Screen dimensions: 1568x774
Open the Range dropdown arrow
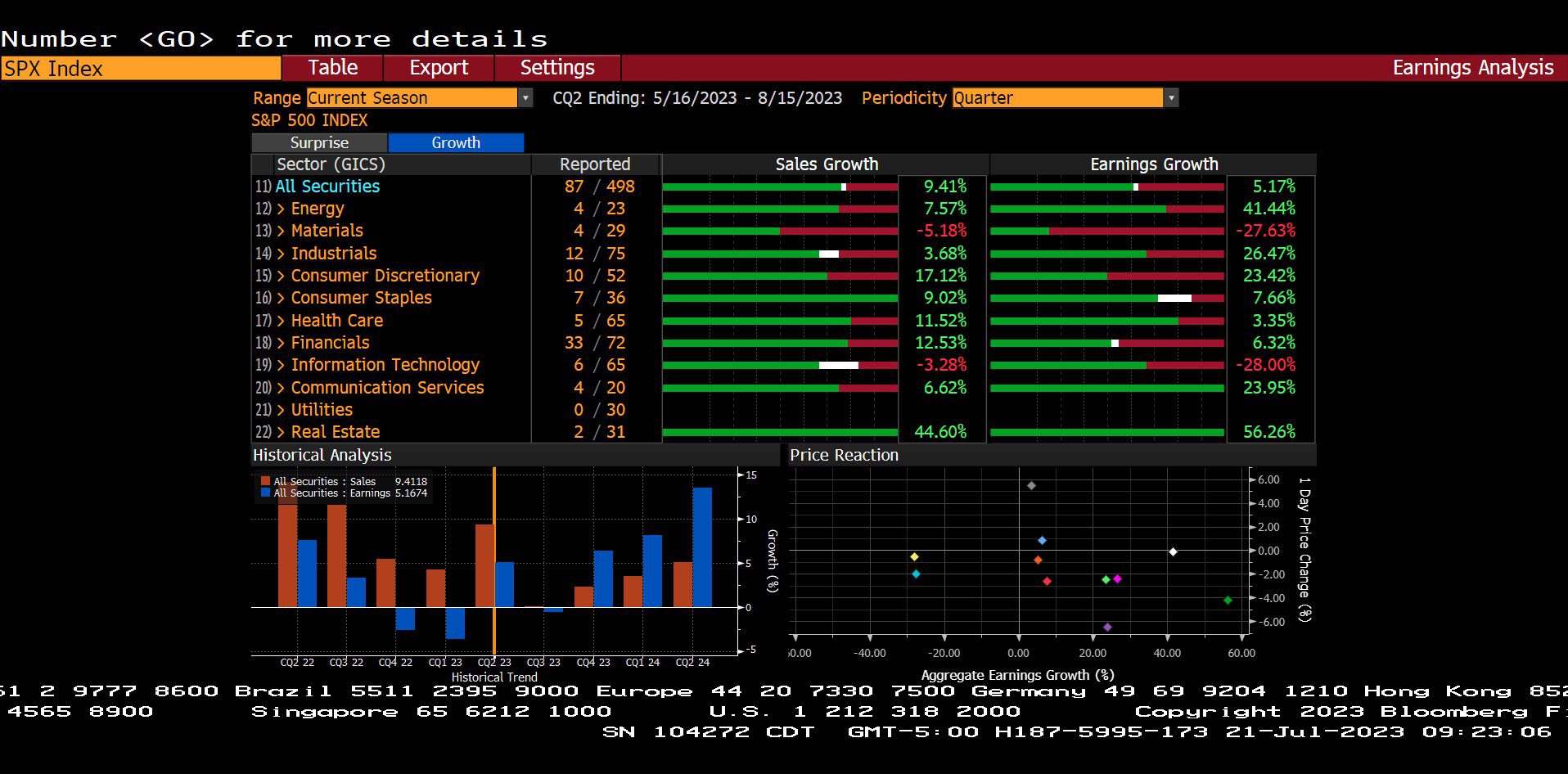(525, 98)
